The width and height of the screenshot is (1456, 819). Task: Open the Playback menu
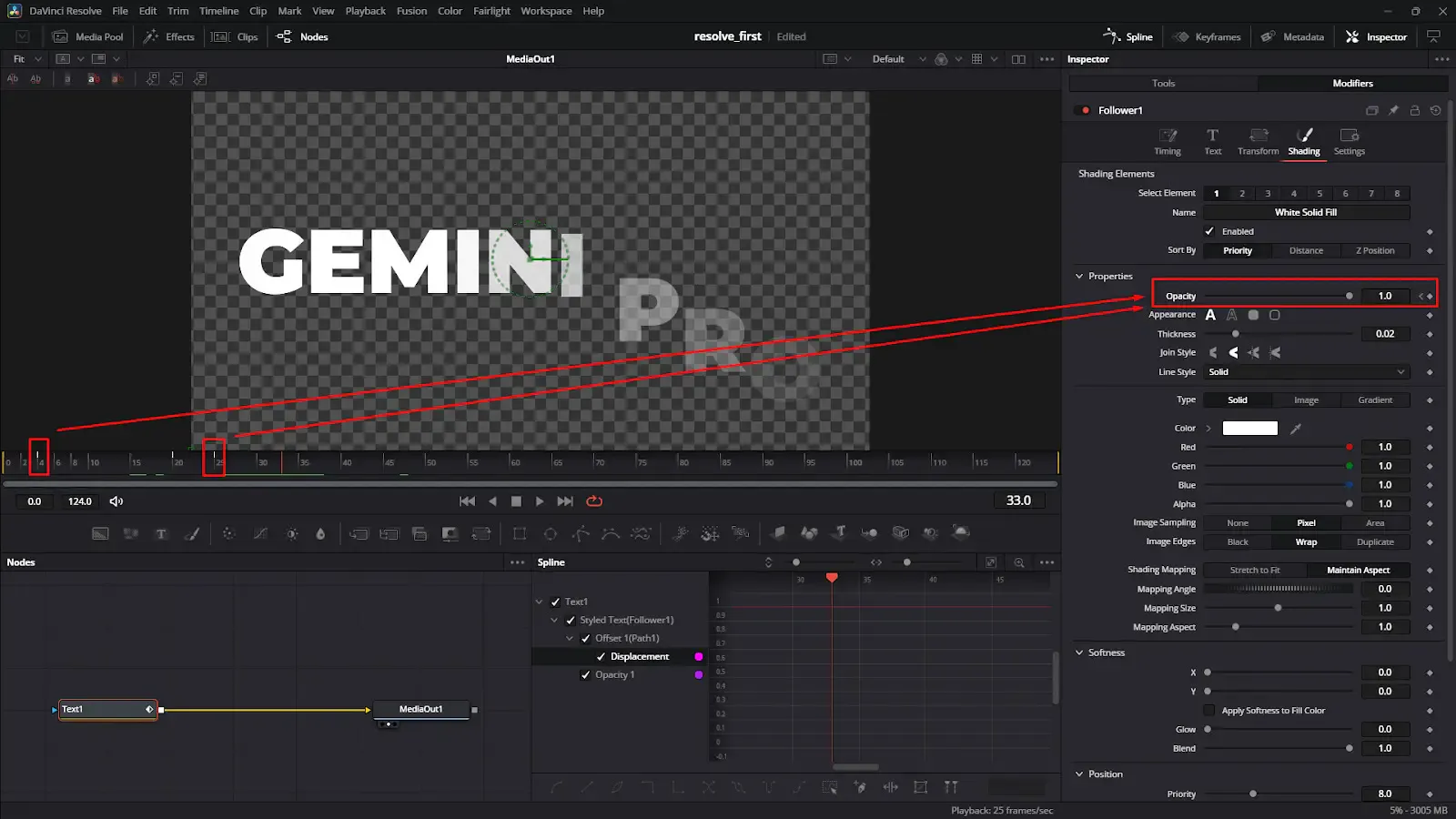tap(365, 11)
